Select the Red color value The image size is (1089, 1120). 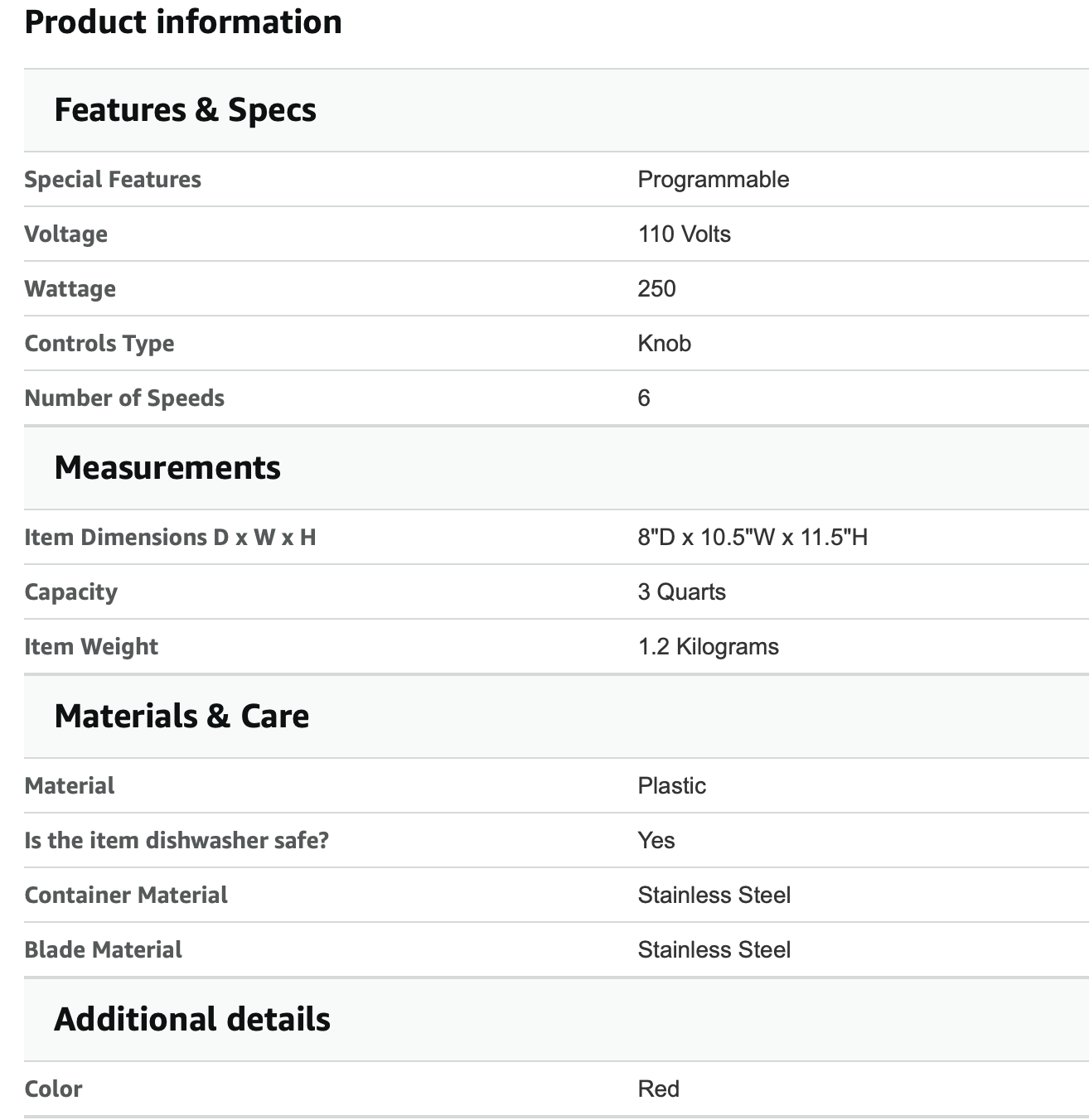click(659, 1089)
